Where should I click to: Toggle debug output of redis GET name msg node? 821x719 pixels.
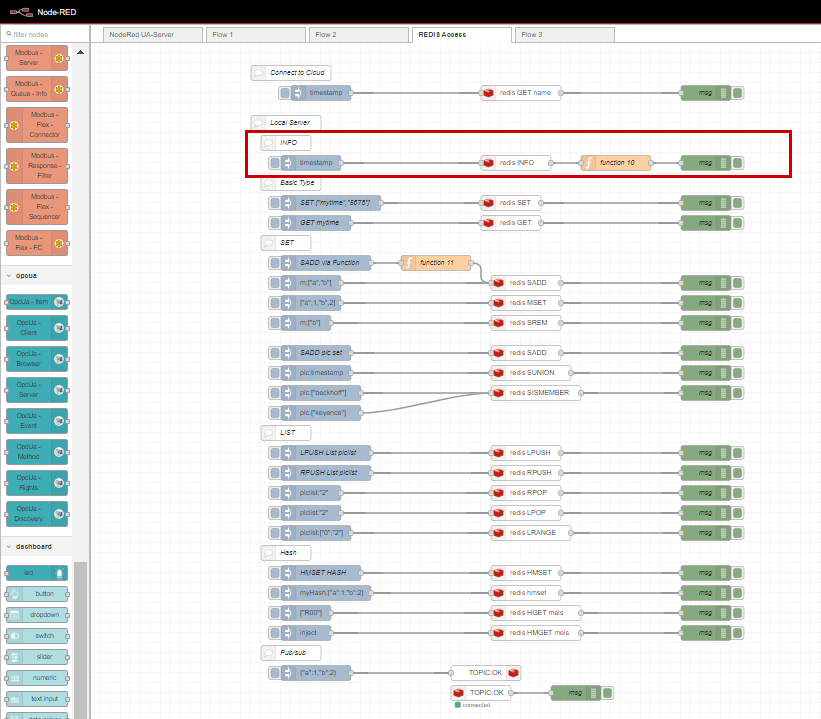[737, 93]
